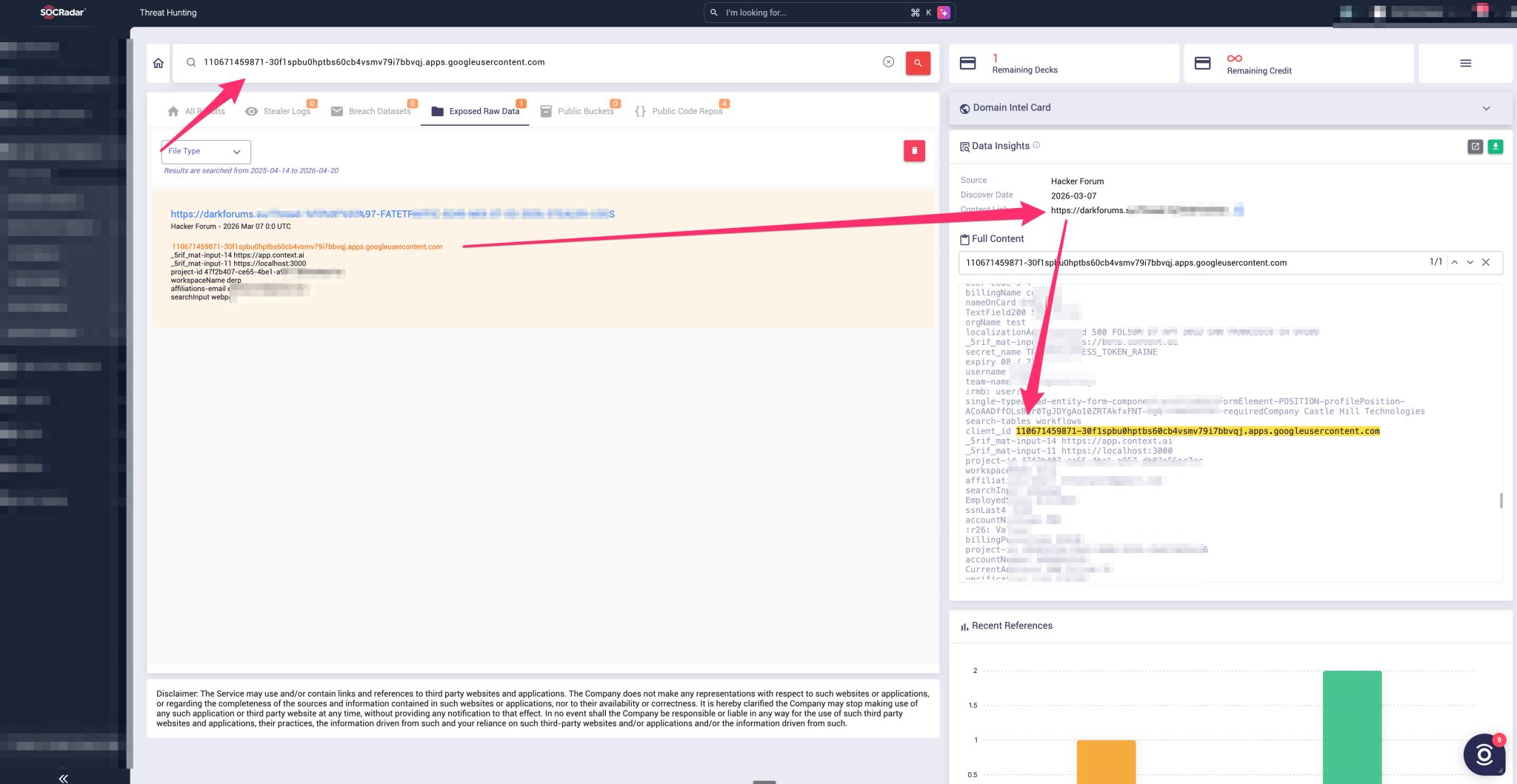Click the green bar in Recent References chart
1517x784 pixels.
[1352, 727]
